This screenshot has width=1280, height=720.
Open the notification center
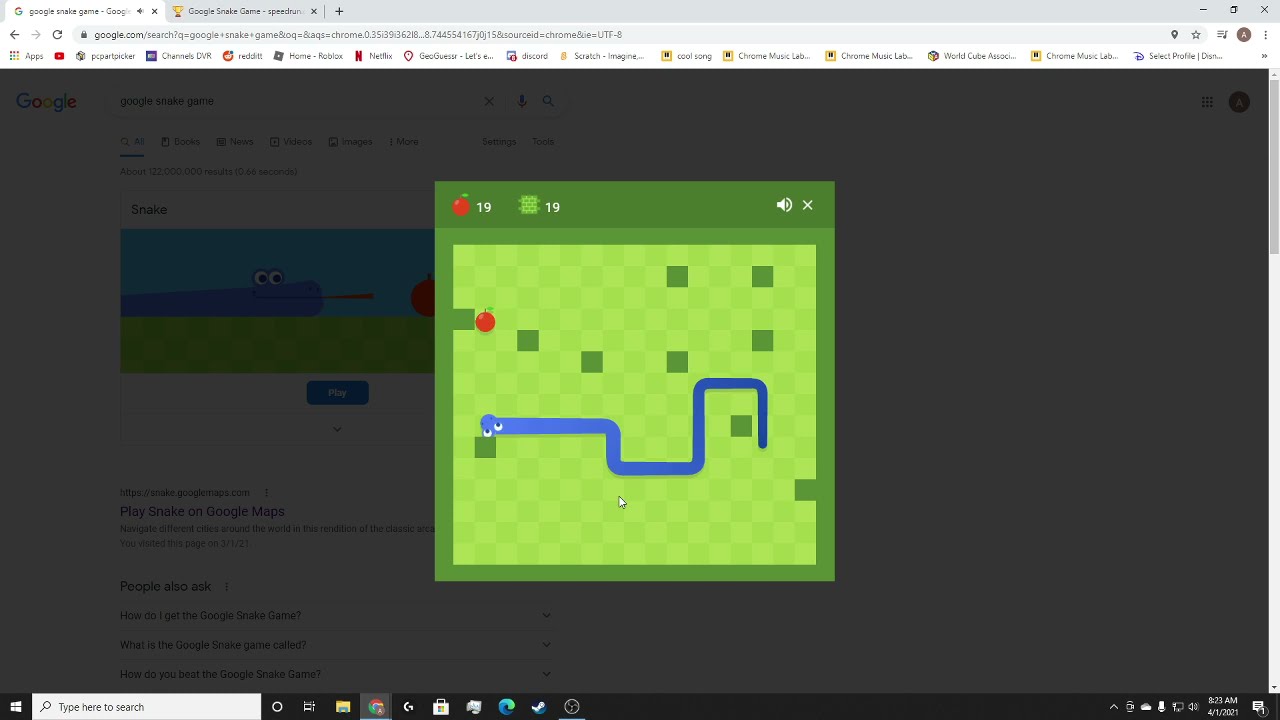1259,707
